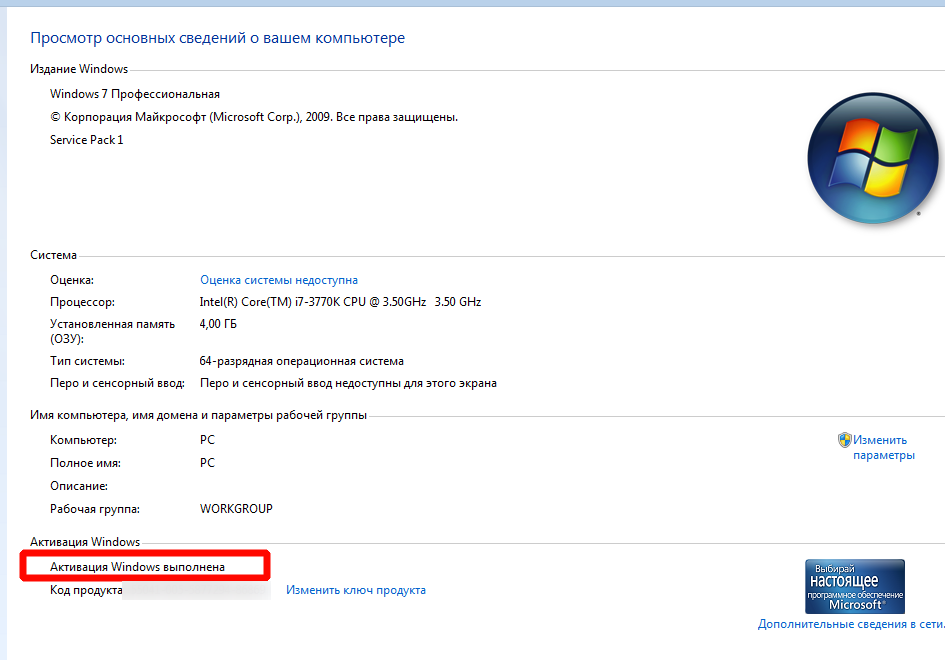Click the 'Система' section header

tap(54, 255)
